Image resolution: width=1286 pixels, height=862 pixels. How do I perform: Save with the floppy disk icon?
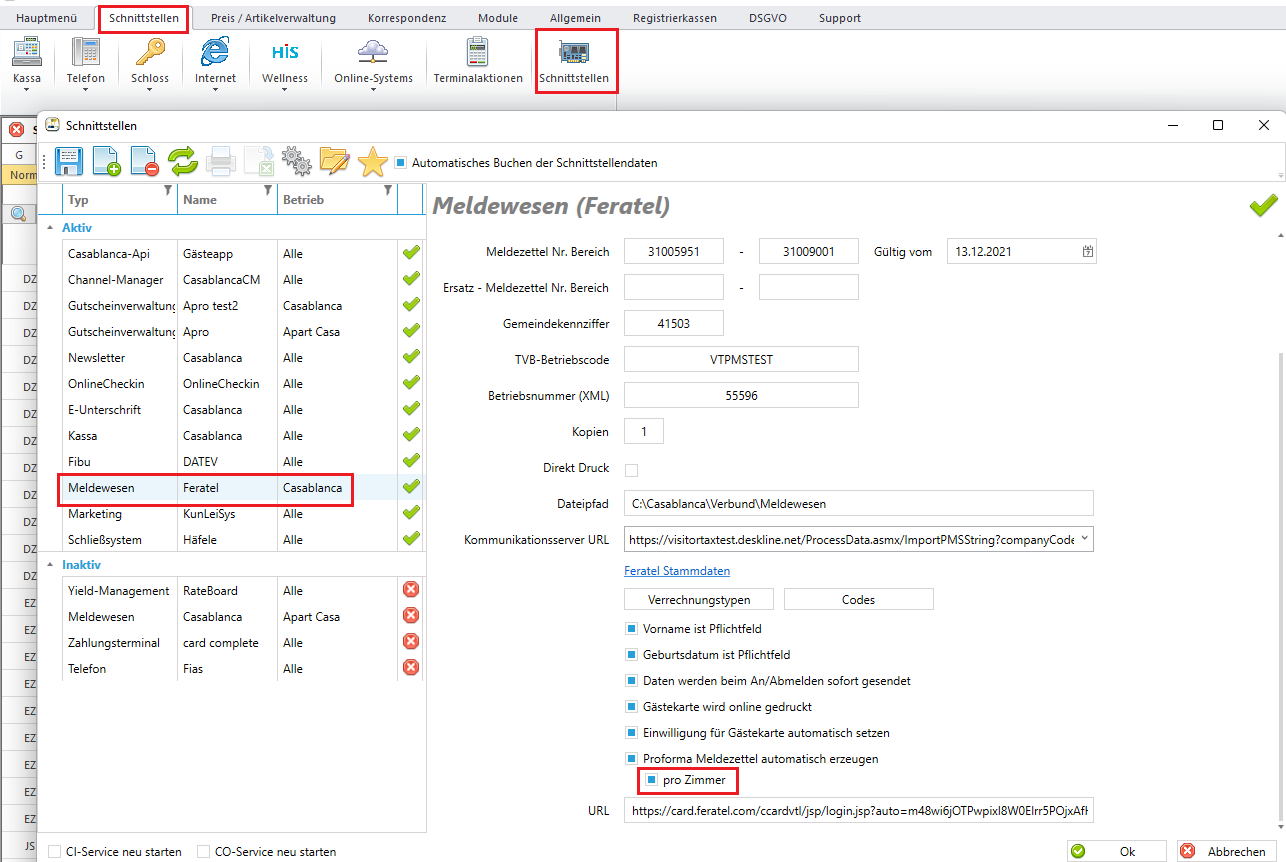68,161
